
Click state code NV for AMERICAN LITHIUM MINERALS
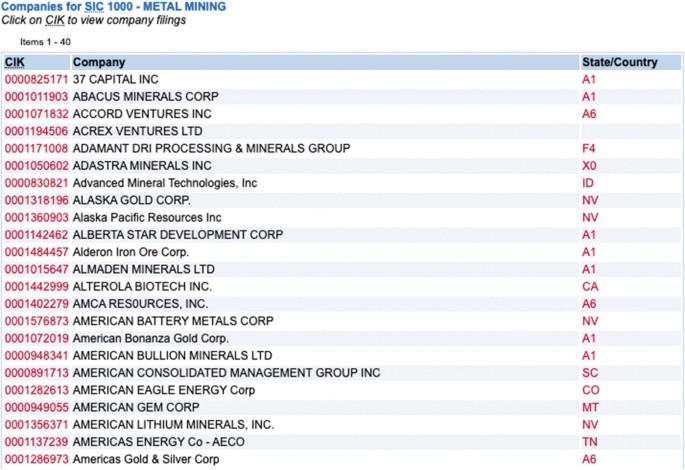590,425
